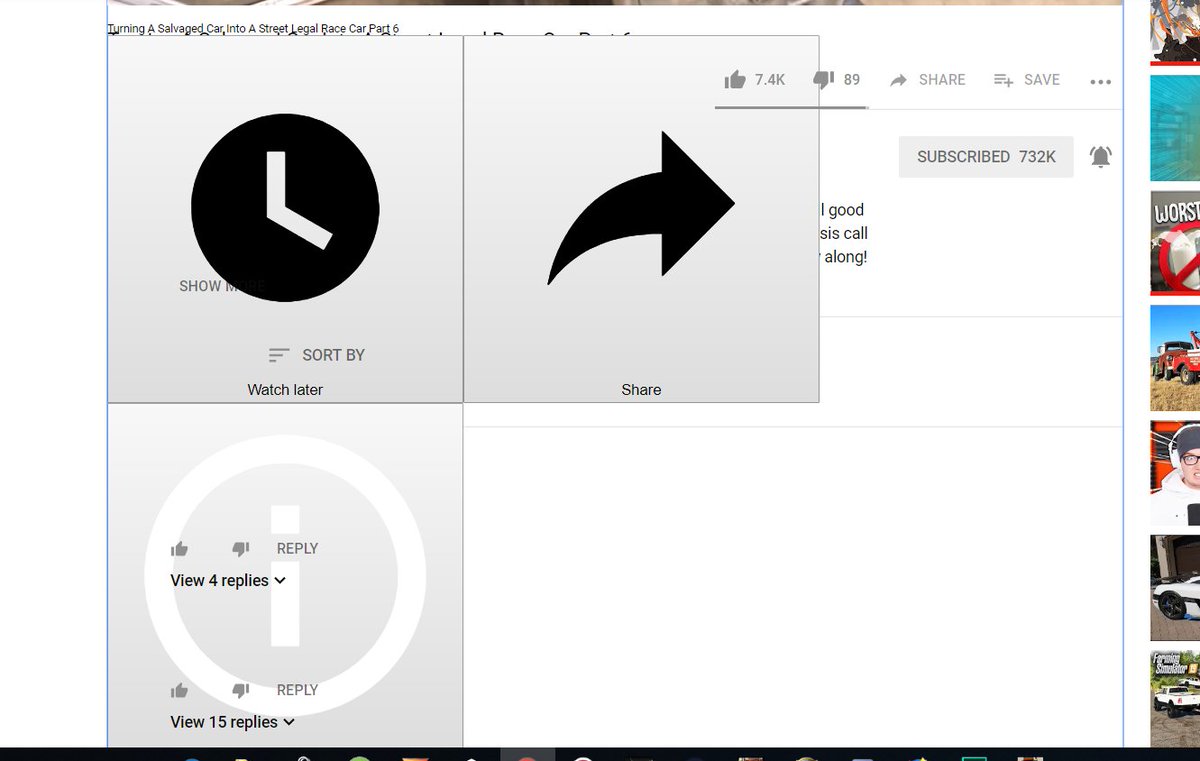Image resolution: width=1200 pixels, height=761 pixels.
Task: Toggle the notification bell for the channel
Action: 1101,157
